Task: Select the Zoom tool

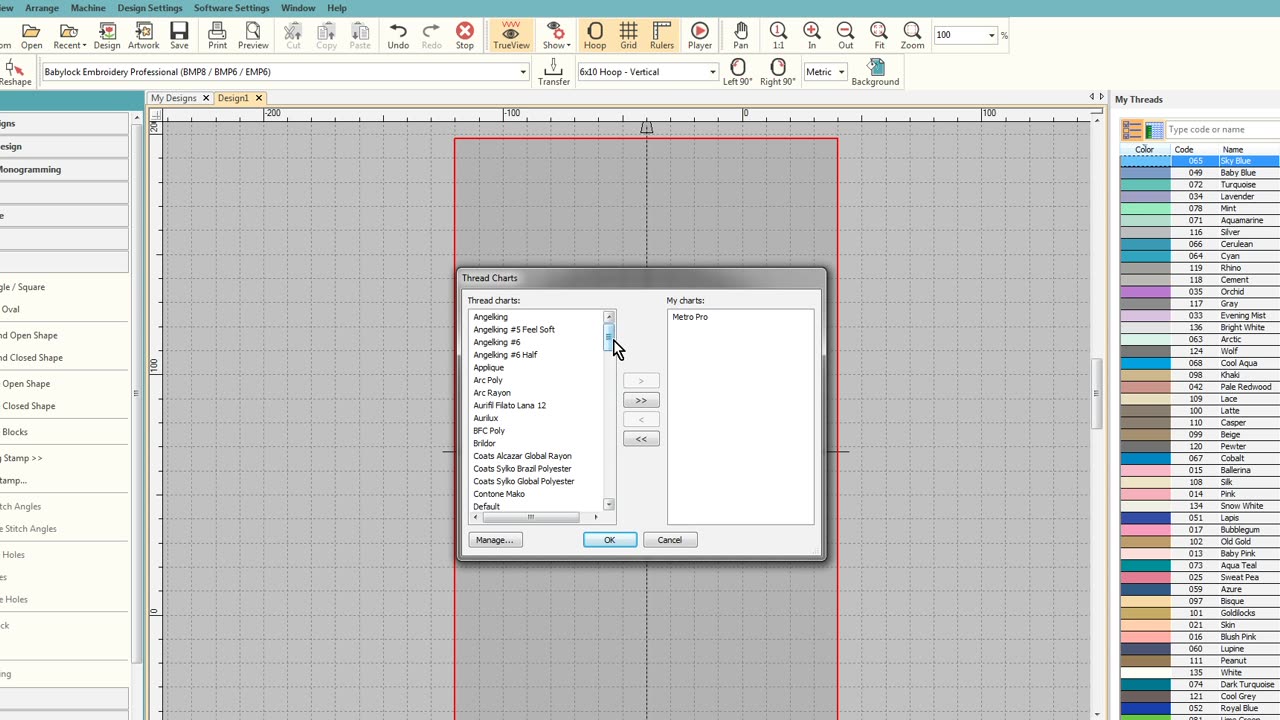Action: tap(912, 36)
